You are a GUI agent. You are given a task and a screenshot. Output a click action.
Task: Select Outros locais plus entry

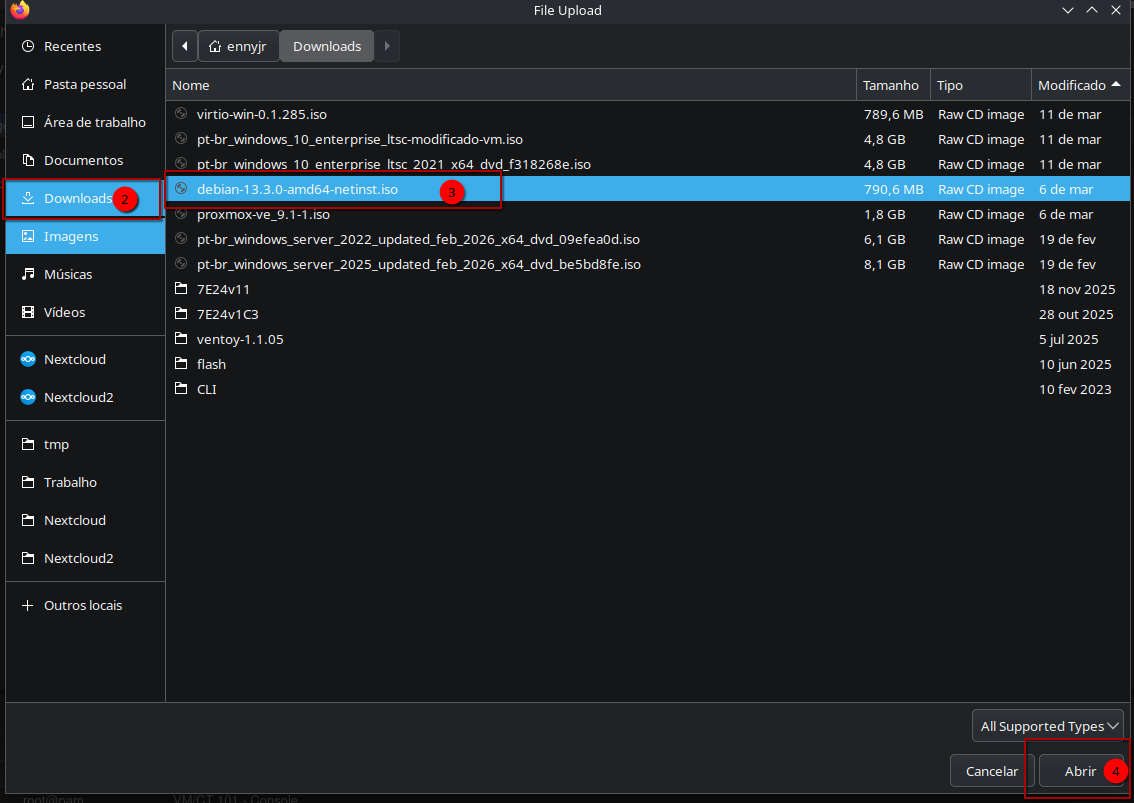pos(82,605)
